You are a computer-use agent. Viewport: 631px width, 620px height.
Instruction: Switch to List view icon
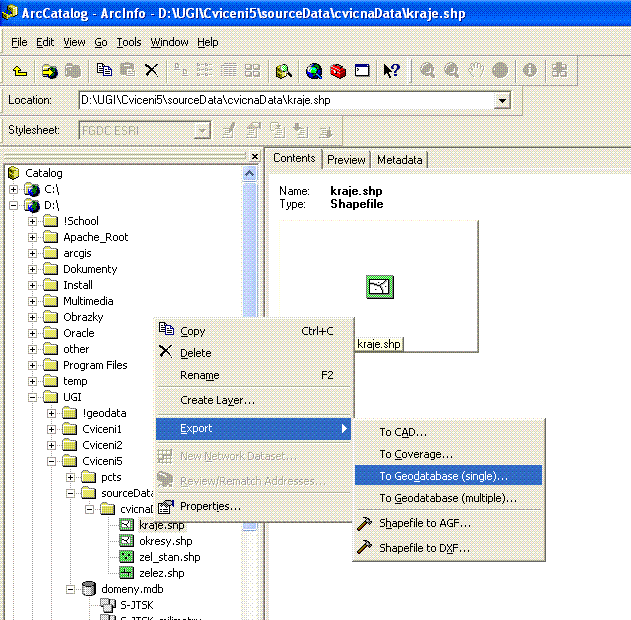pos(204,70)
